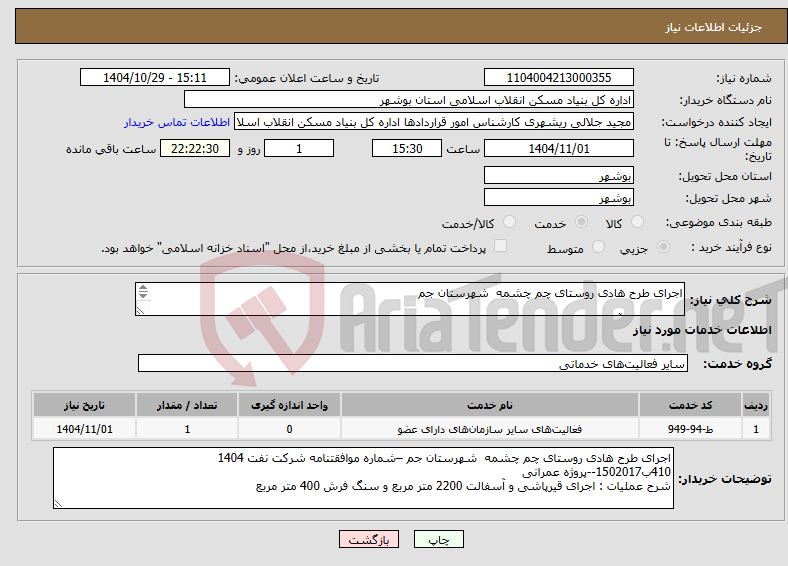Click the تعداد / مقدار column header

tap(187, 405)
